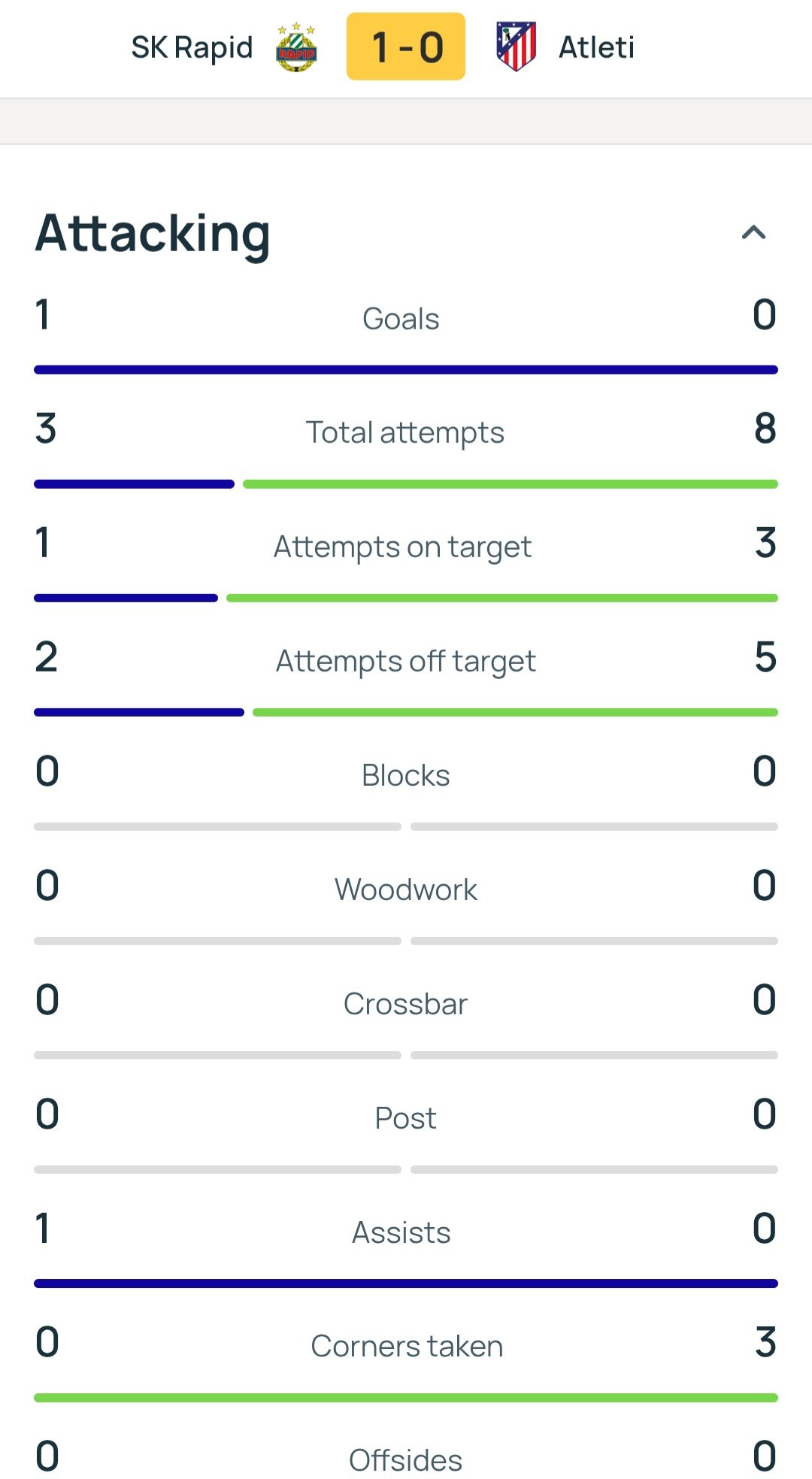Select the Woodwork stat label
812x1479 pixels.
(406, 890)
